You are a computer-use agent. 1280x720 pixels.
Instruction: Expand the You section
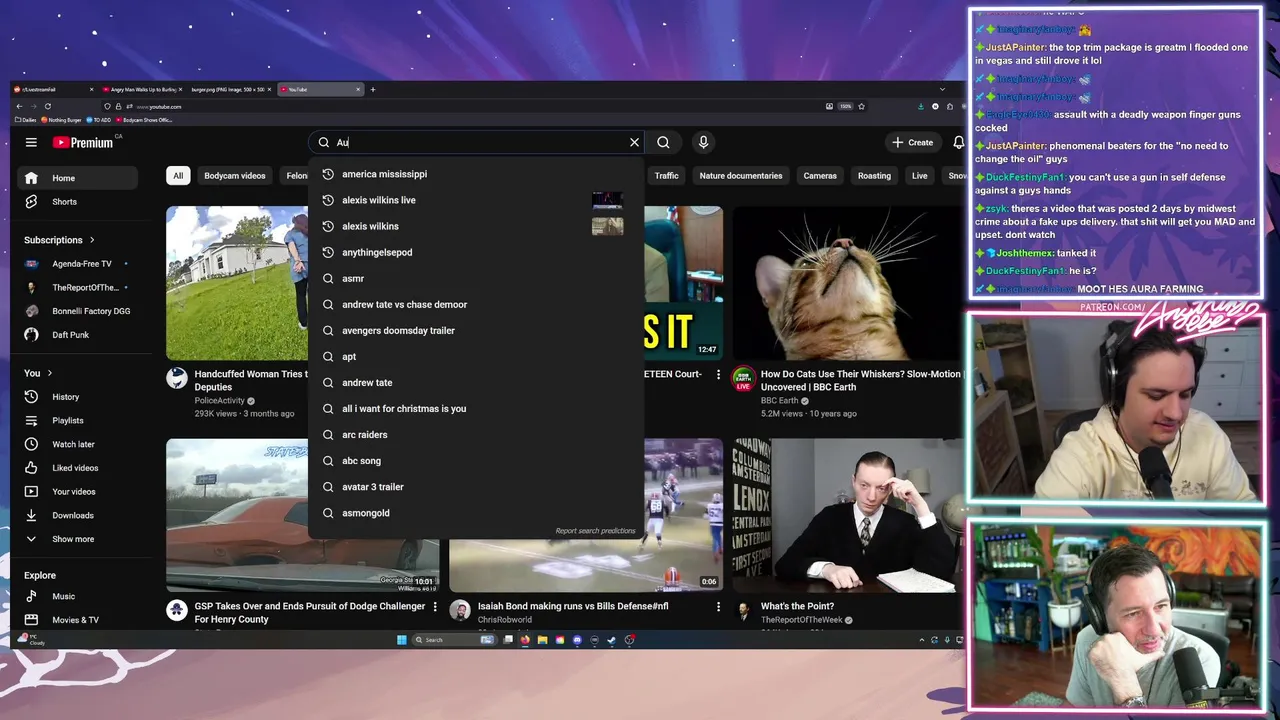pos(38,373)
